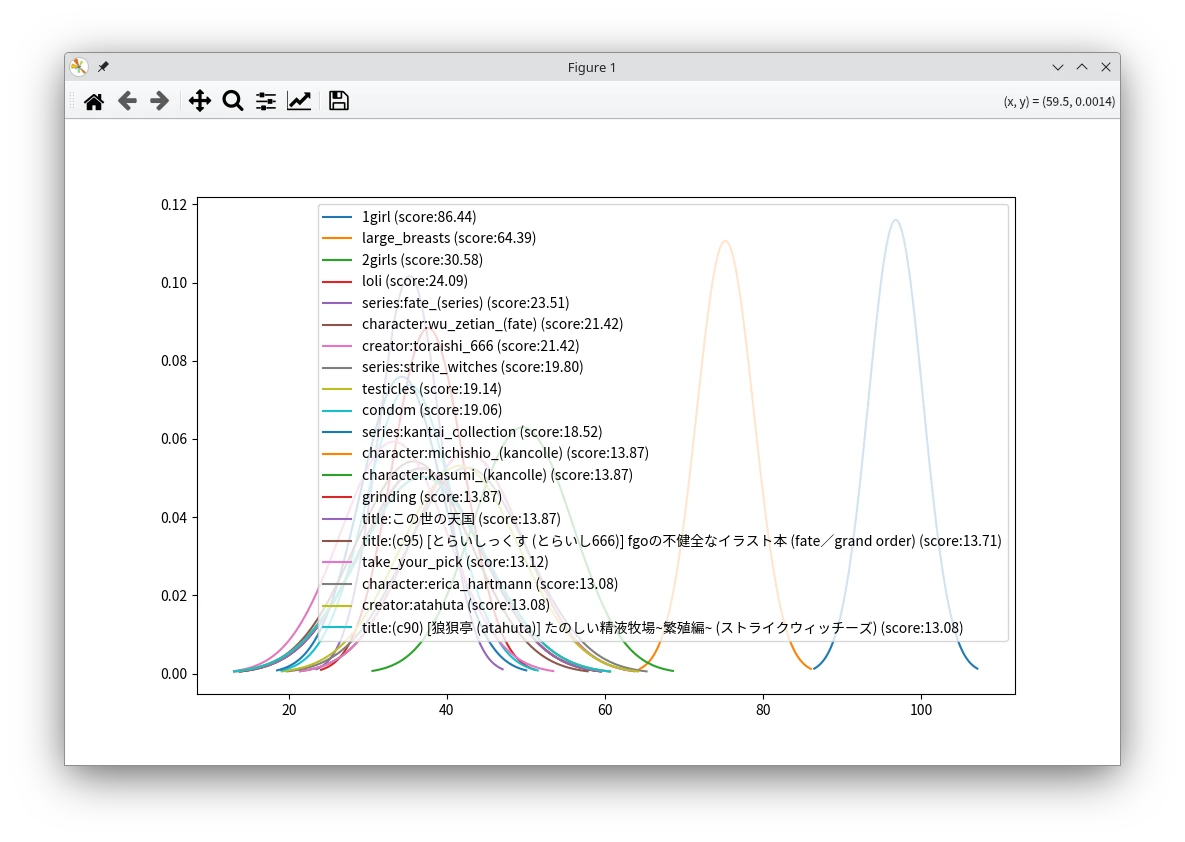Close the Figure 1 window
The height and width of the screenshot is (842, 1185).
1106,67
